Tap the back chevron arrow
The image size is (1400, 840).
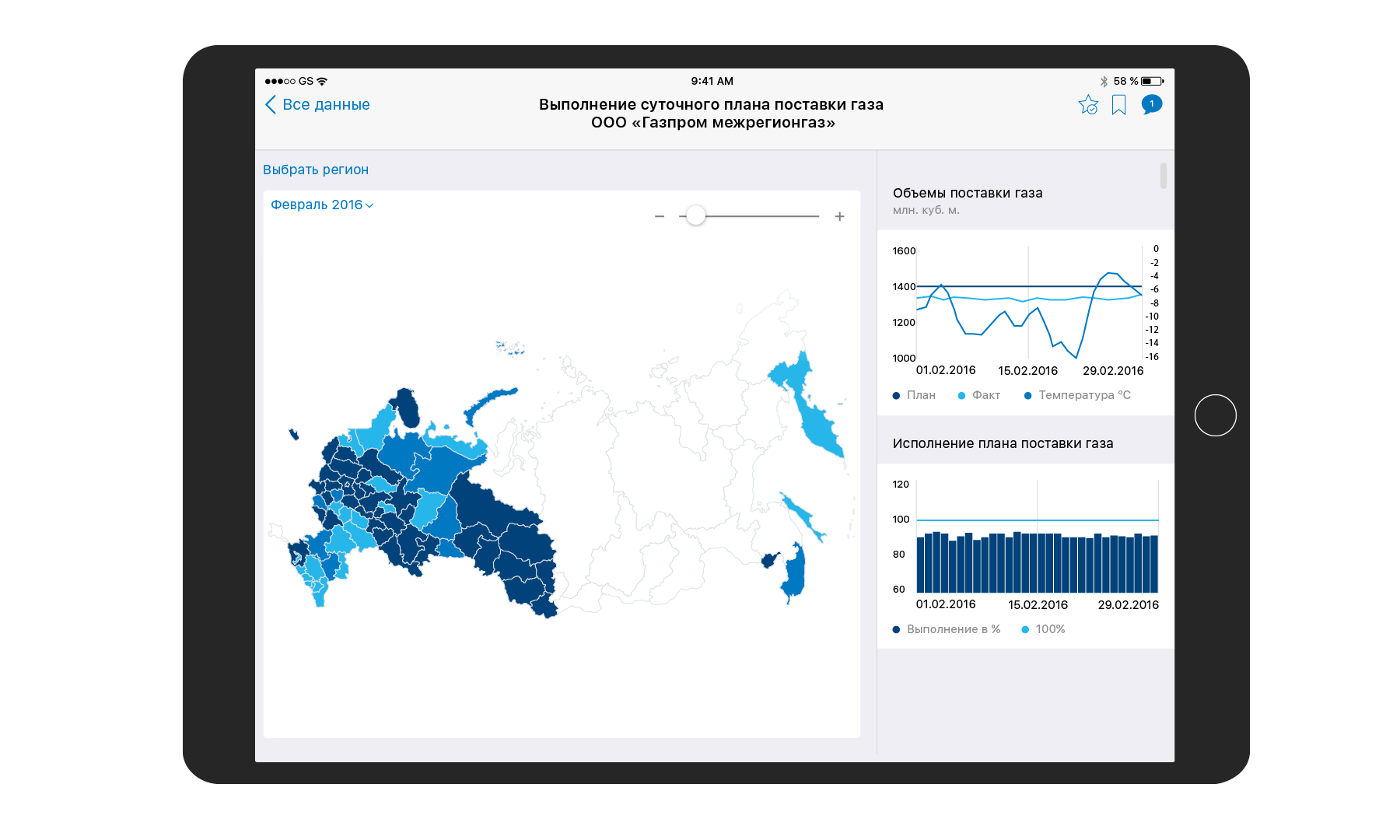[271, 105]
